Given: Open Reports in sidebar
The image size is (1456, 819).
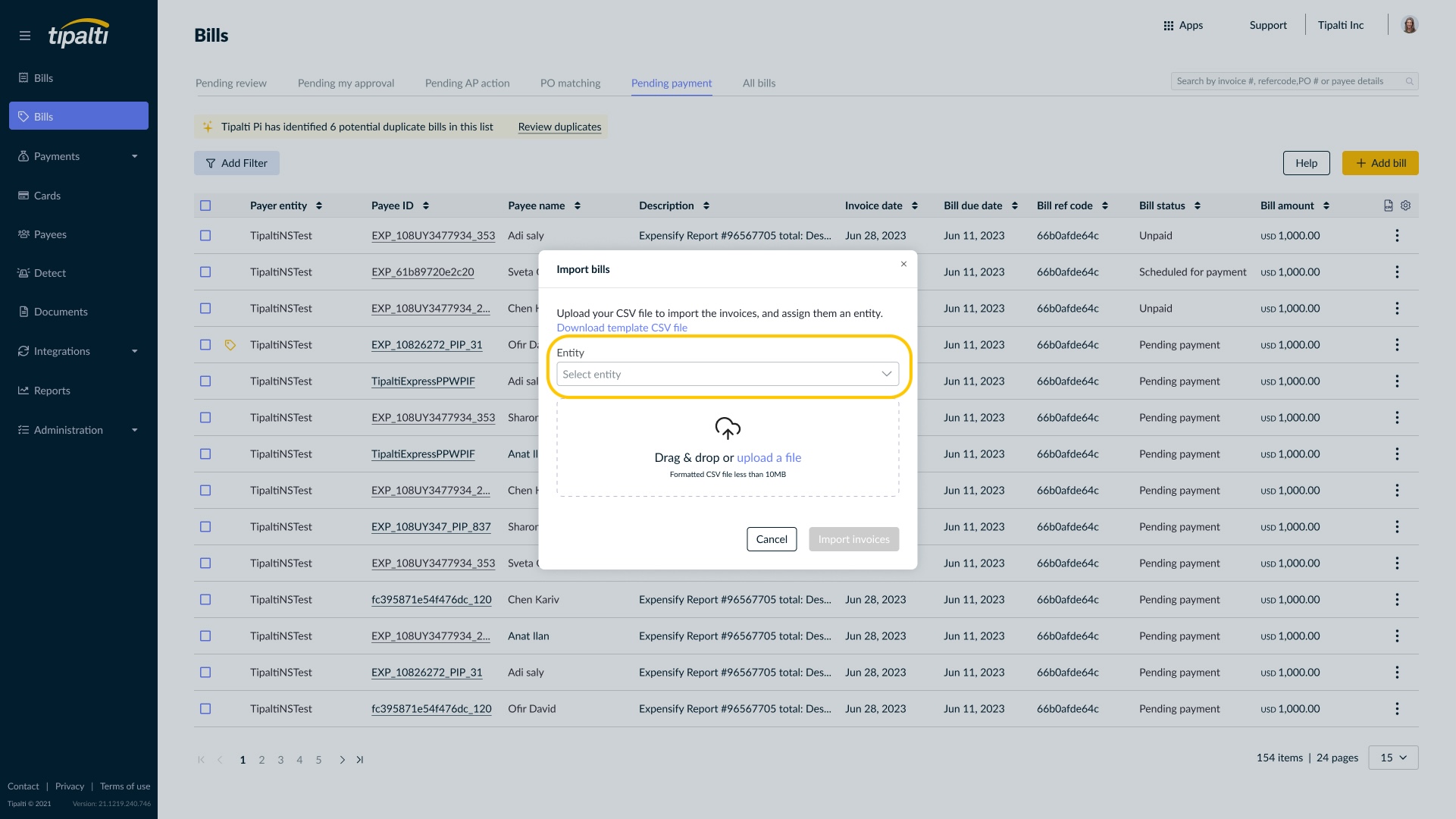Looking at the screenshot, I should pos(52,391).
